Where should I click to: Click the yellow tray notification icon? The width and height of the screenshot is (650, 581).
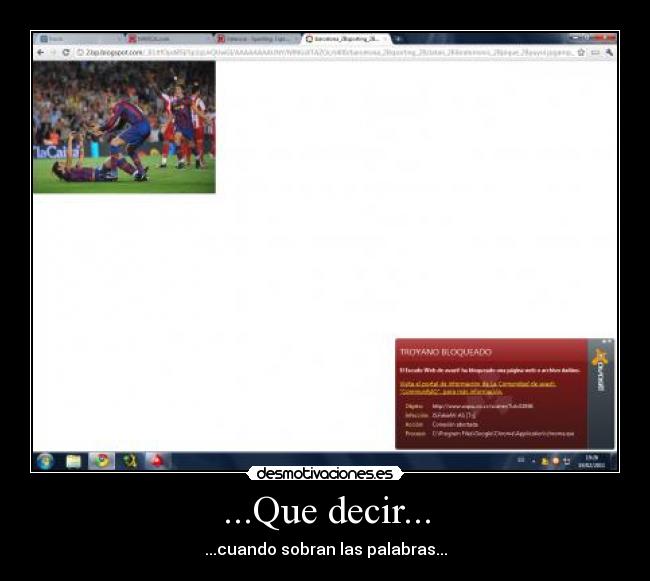tap(545, 461)
